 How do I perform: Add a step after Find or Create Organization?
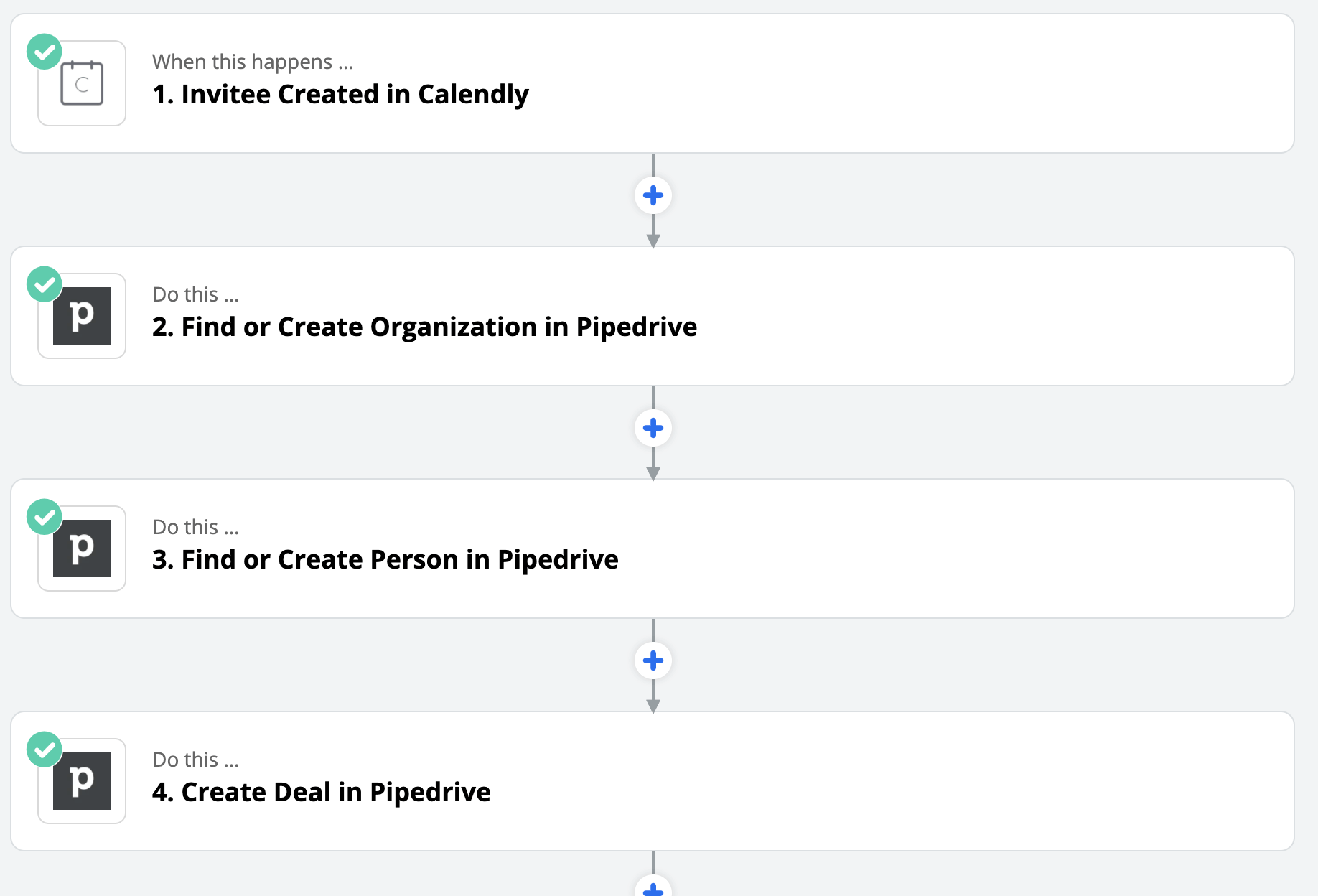(x=653, y=428)
